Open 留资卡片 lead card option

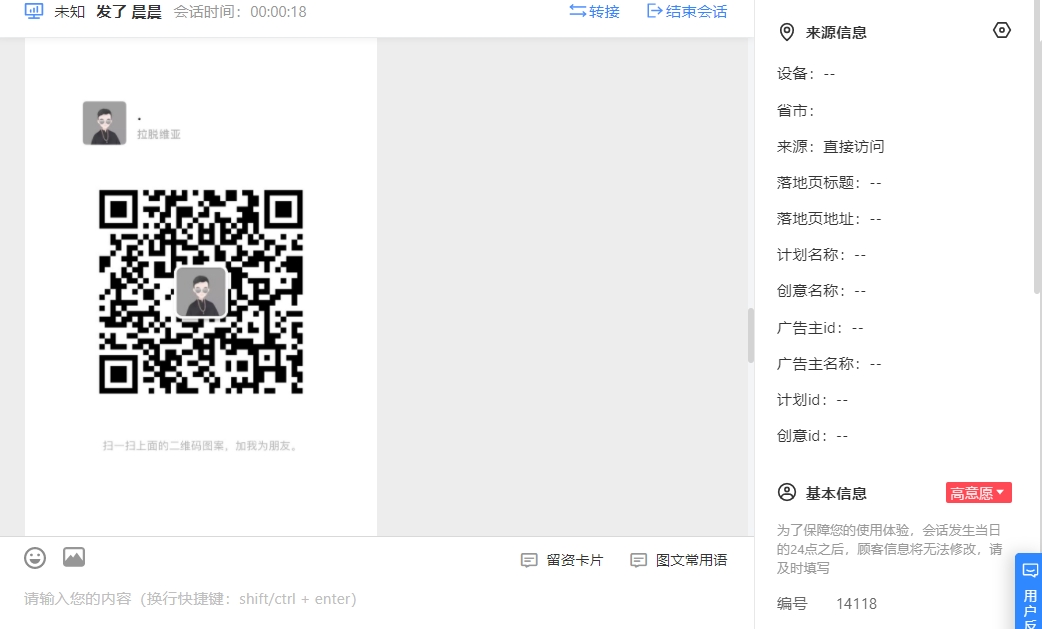click(x=562, y=560)
